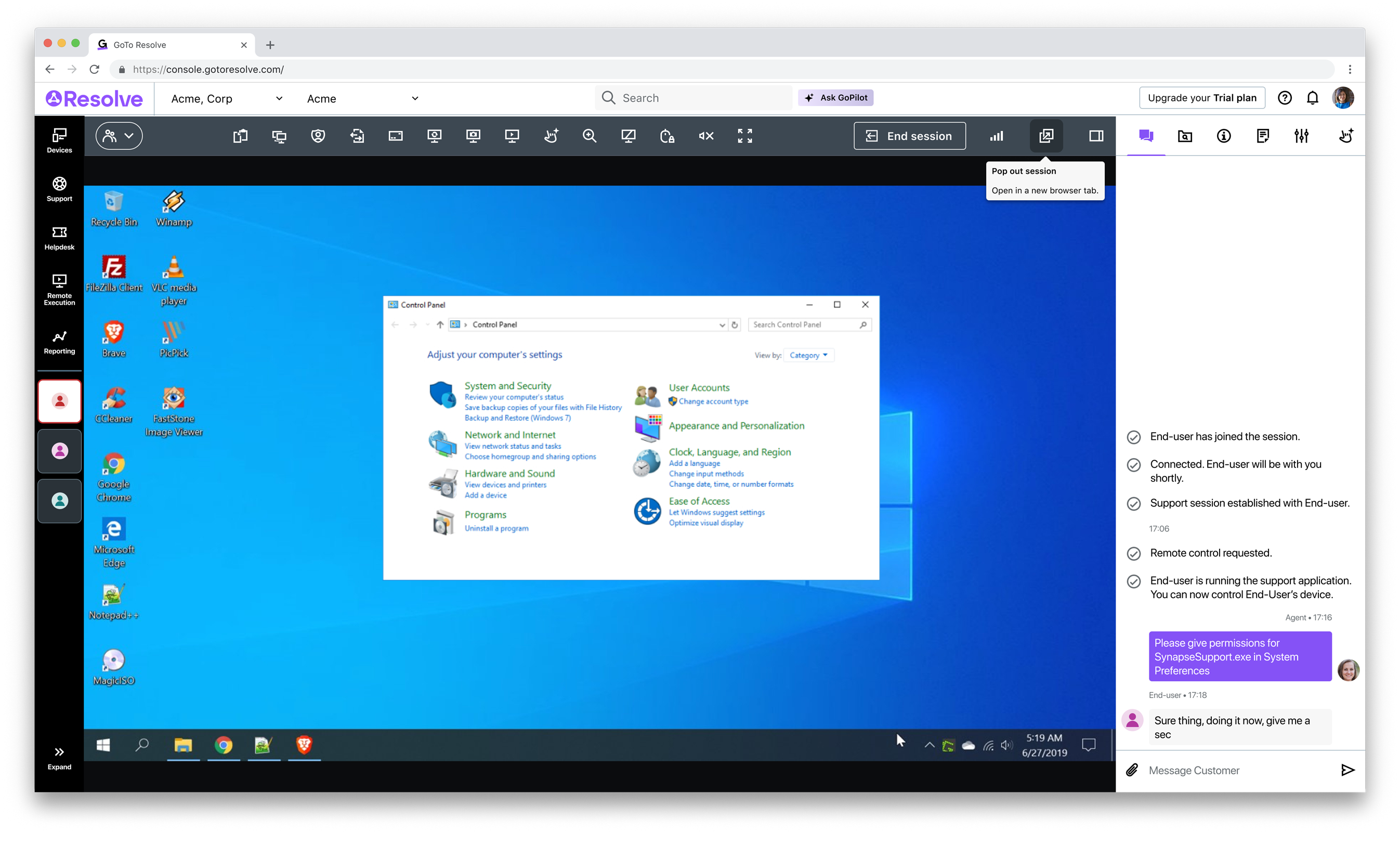The height and width of the screenshot is (857, 1400).
Task: Click the zoom magnifier icon in session toolbar
Action: tap(589, 136)
